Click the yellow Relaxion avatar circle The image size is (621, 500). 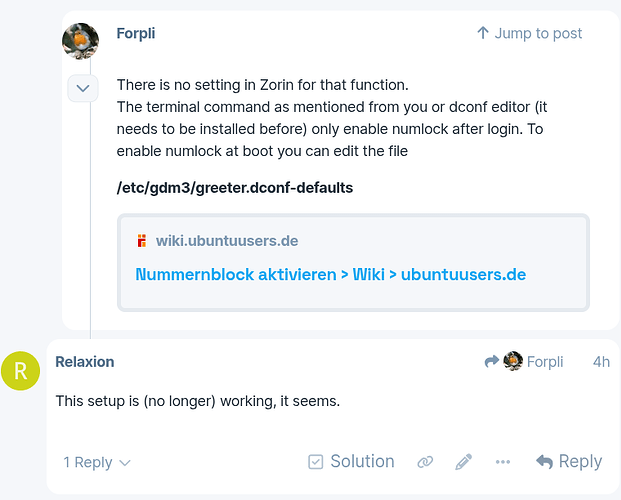coord(20,371)
